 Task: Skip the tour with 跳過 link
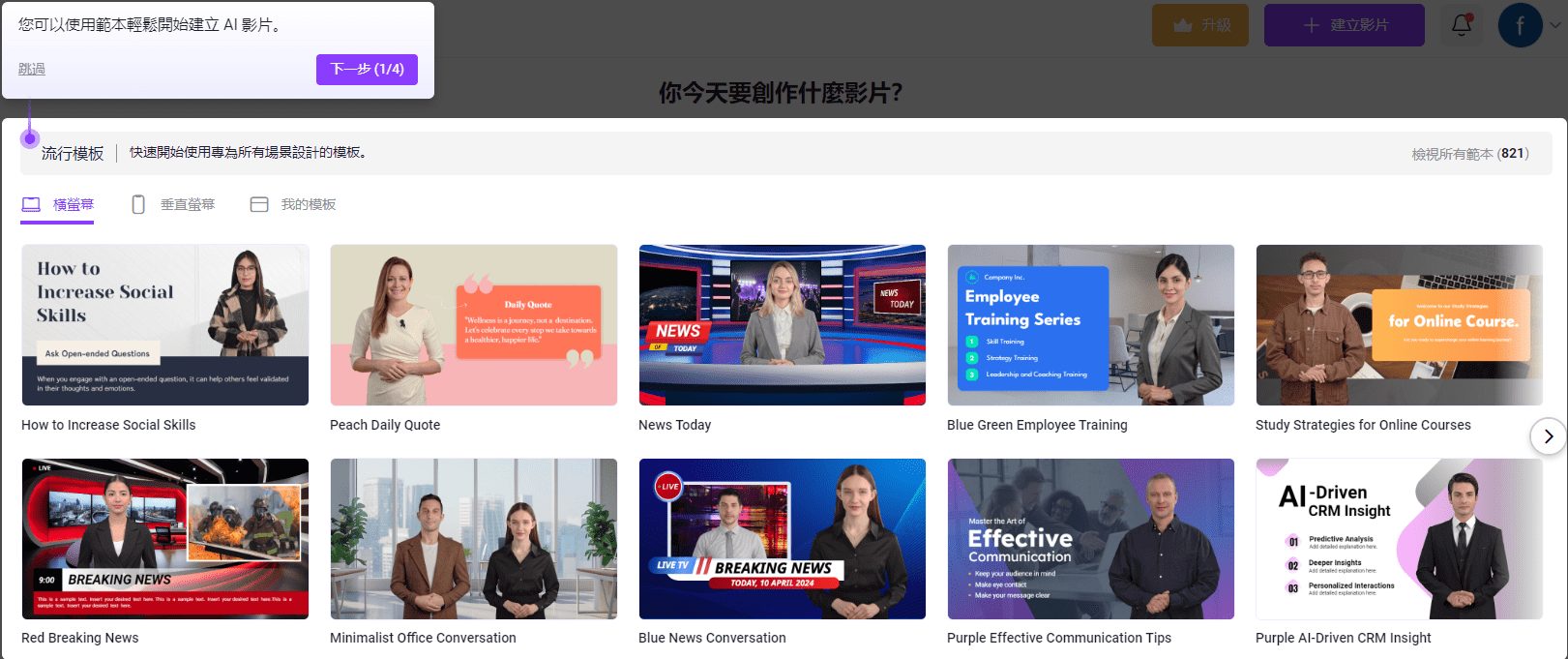32,69
